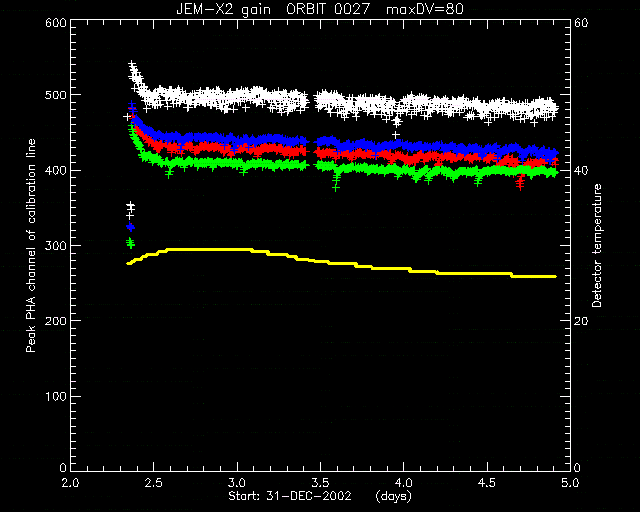Click the 20 tick label on right axis
This screenshot has height=512, width=640.
pyautogui.click(x=581, y=321)
